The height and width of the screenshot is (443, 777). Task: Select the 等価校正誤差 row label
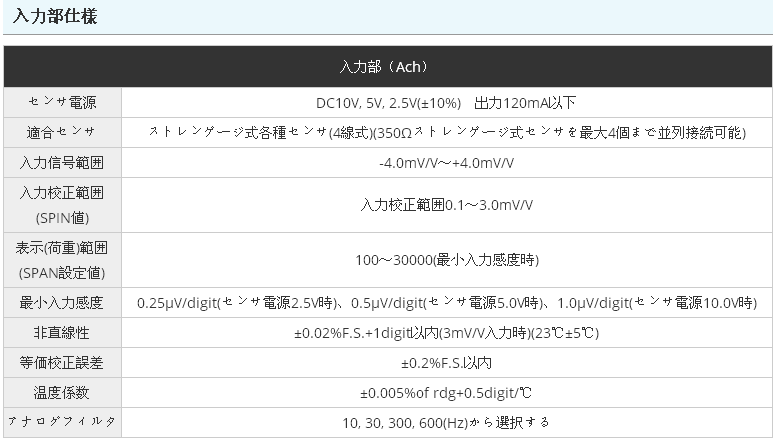[62, 363]
